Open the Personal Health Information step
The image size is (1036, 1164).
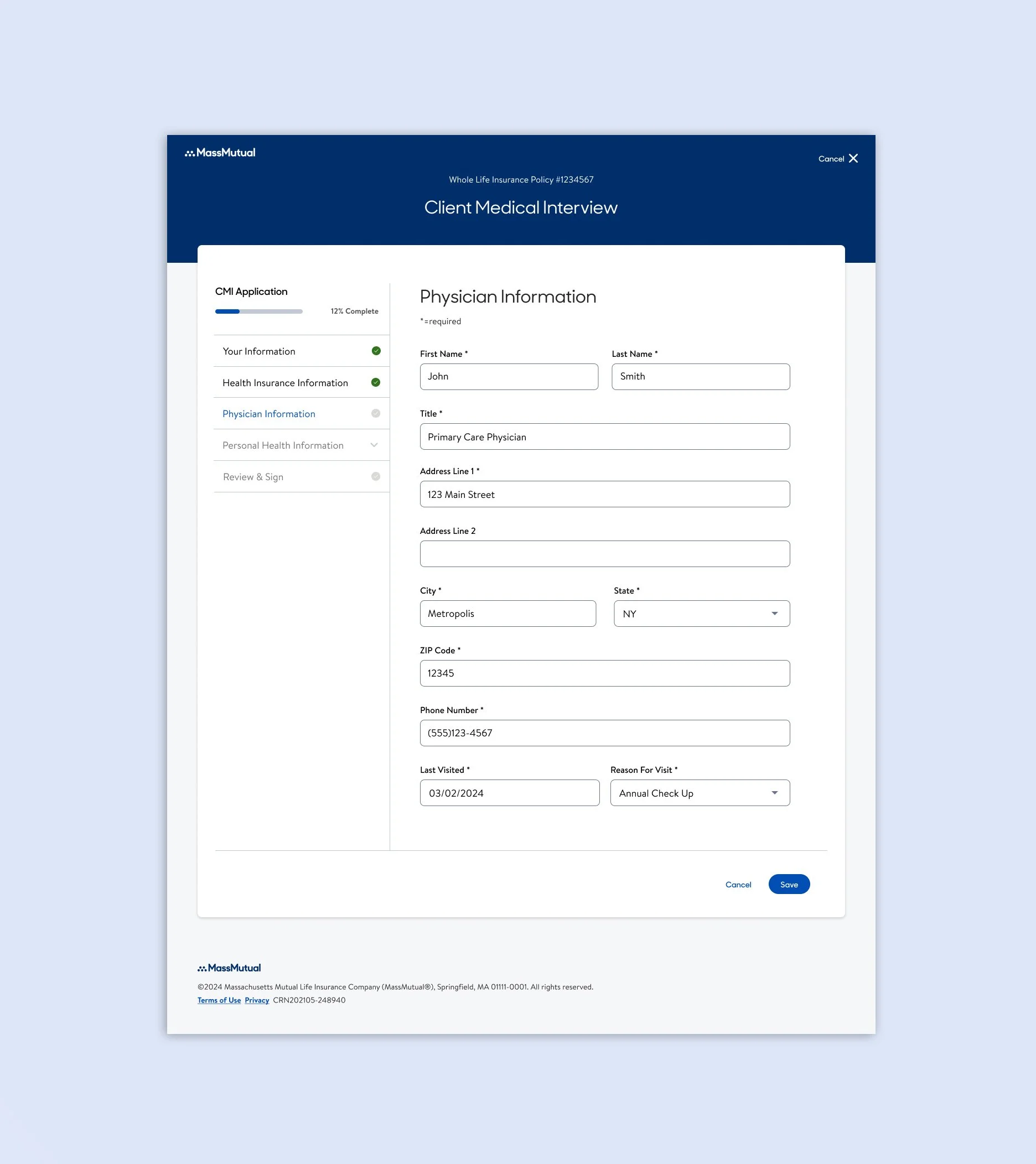coord(301,445)
